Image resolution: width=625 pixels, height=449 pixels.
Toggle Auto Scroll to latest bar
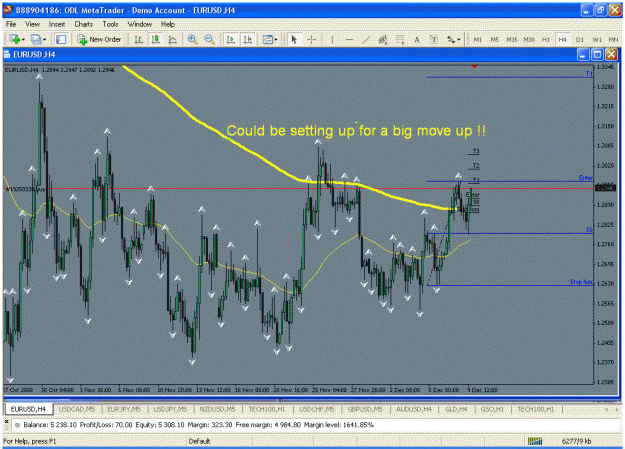point(230,39)
